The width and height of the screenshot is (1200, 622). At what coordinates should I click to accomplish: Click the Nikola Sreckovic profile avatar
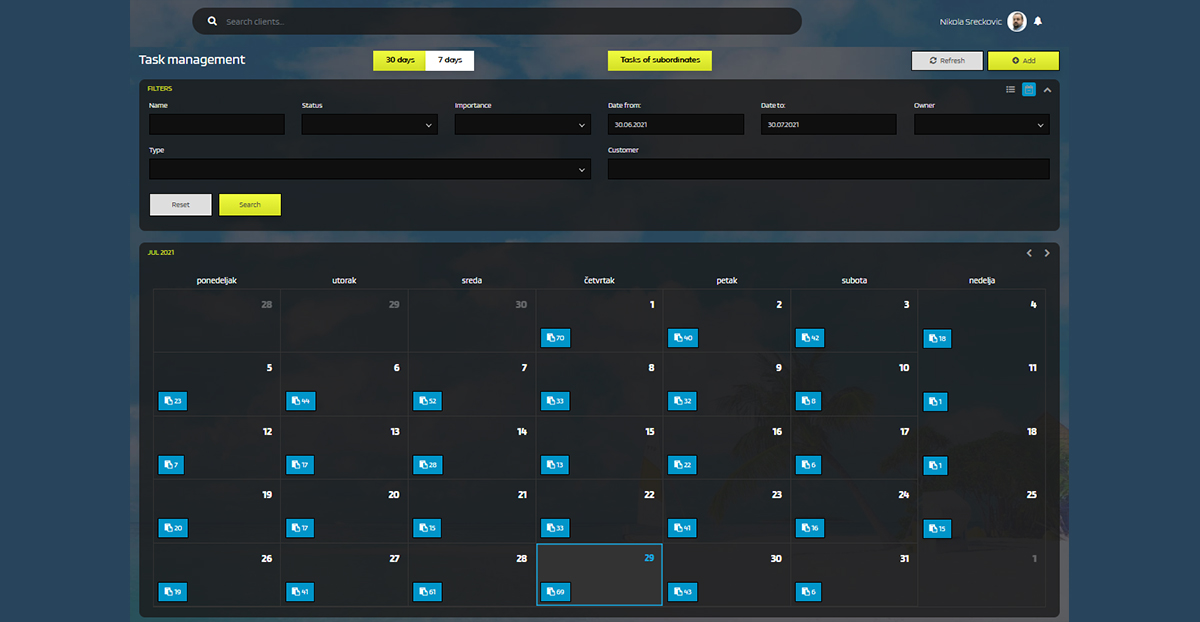pyautogui.click(x=1015, y=21)
